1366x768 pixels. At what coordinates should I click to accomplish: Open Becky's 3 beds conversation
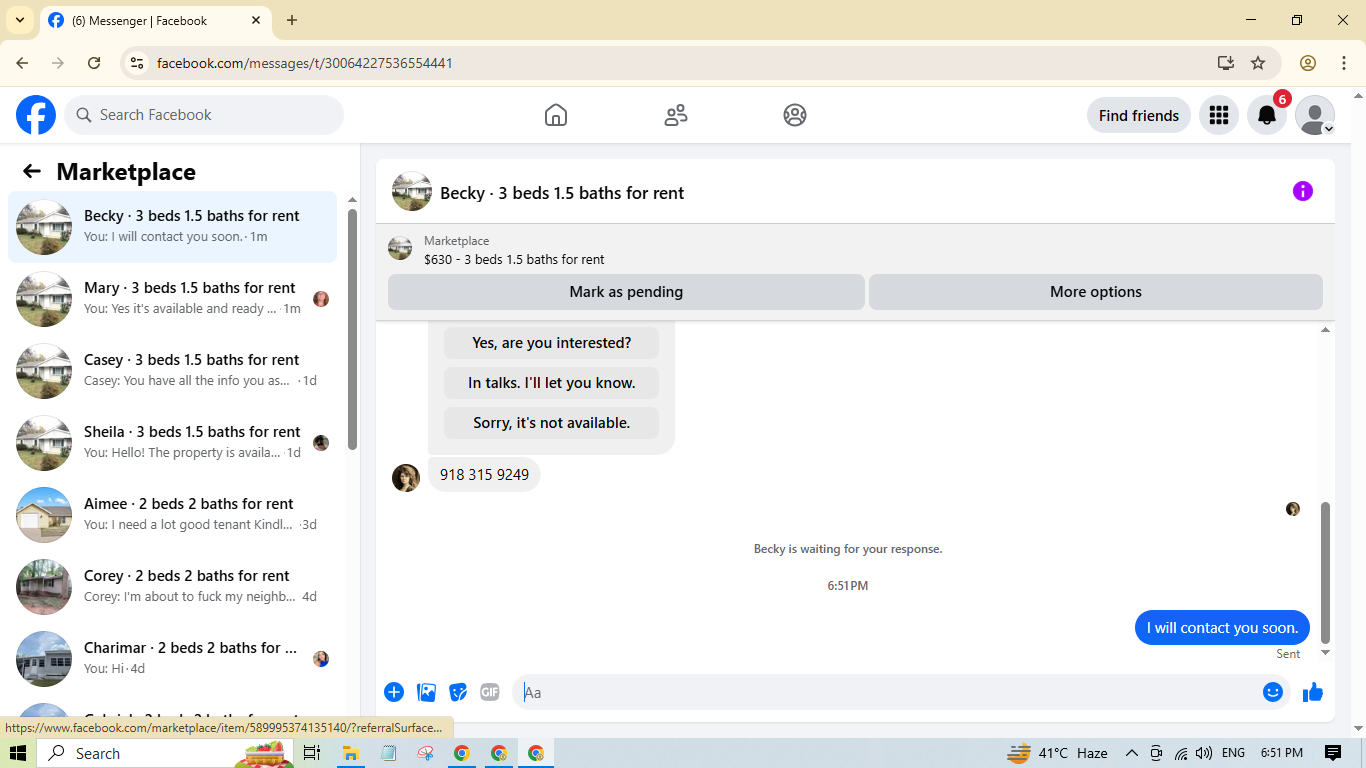172,227
